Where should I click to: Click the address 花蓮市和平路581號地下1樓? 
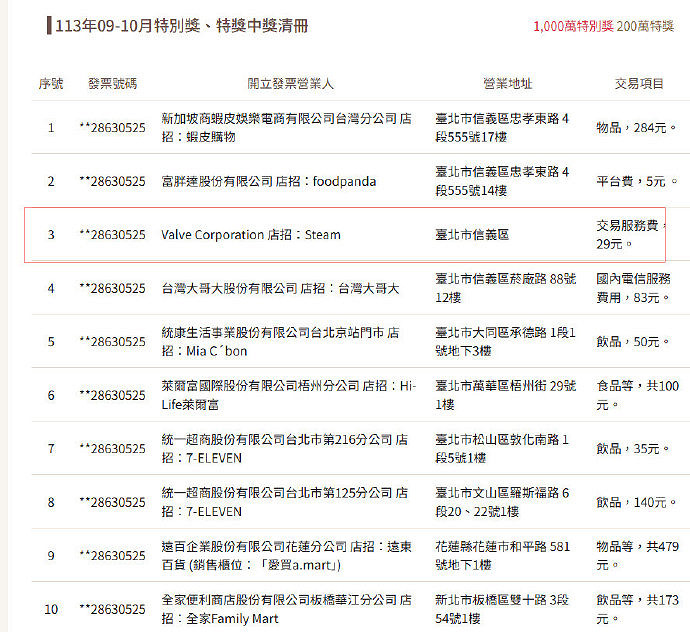pos(503,555)
